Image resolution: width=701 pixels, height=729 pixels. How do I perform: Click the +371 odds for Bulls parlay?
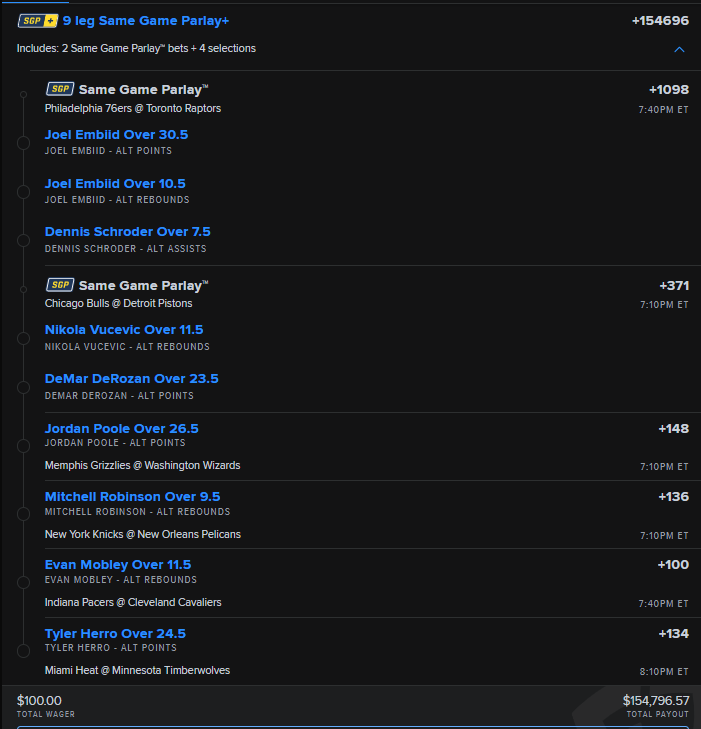tap(674, 285)
